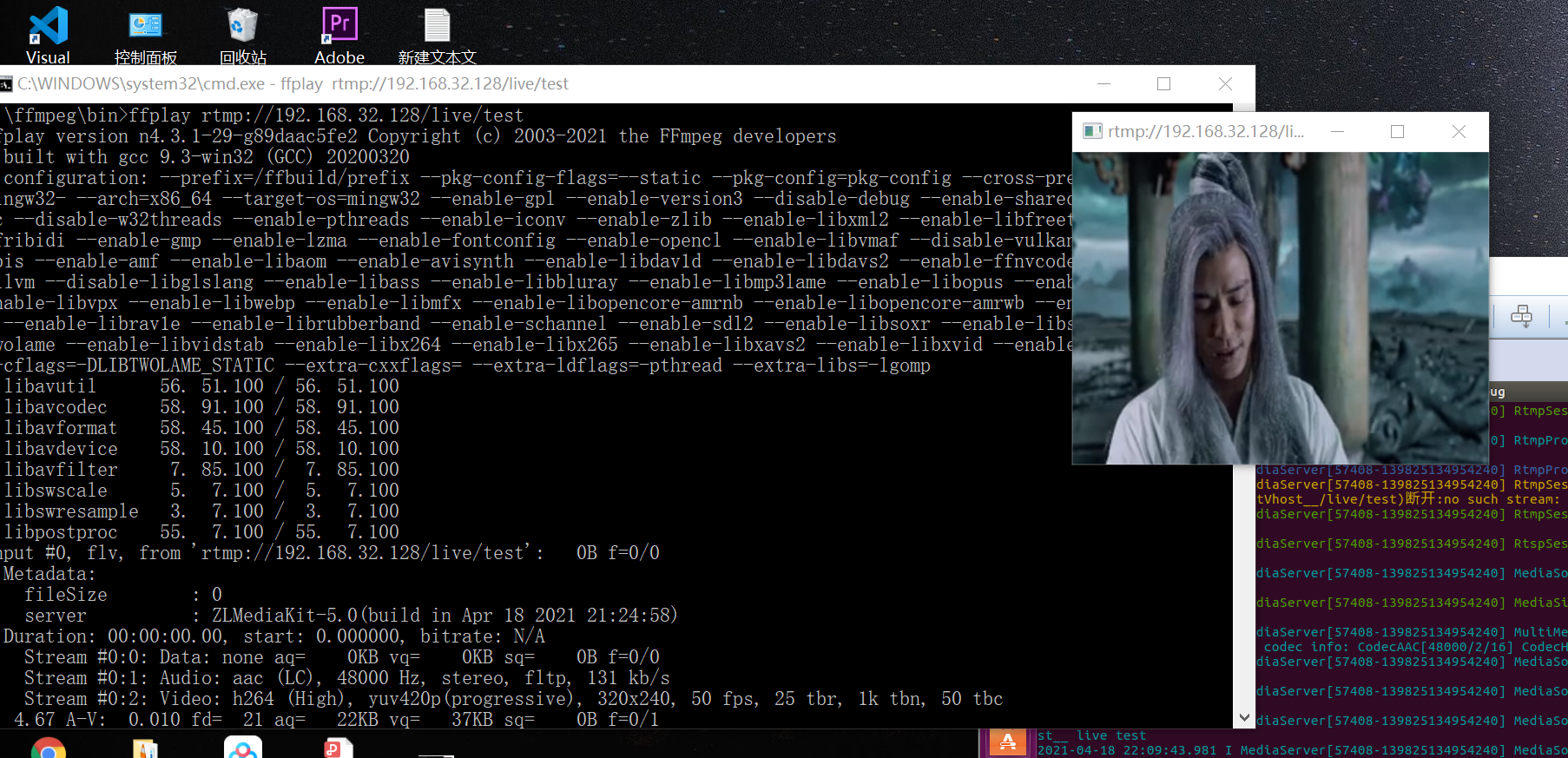Click the libavformat version row

[x=201, y=428]
